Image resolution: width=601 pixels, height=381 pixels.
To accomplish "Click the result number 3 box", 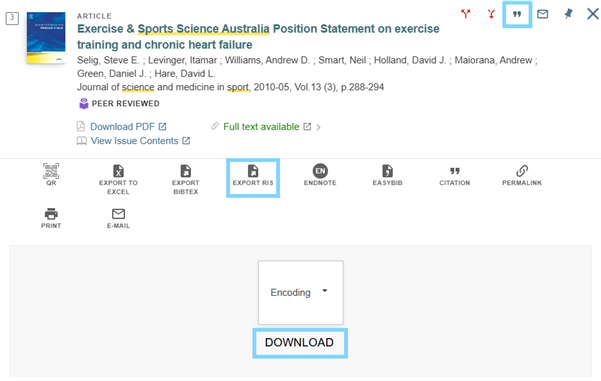I will [12, 18].
